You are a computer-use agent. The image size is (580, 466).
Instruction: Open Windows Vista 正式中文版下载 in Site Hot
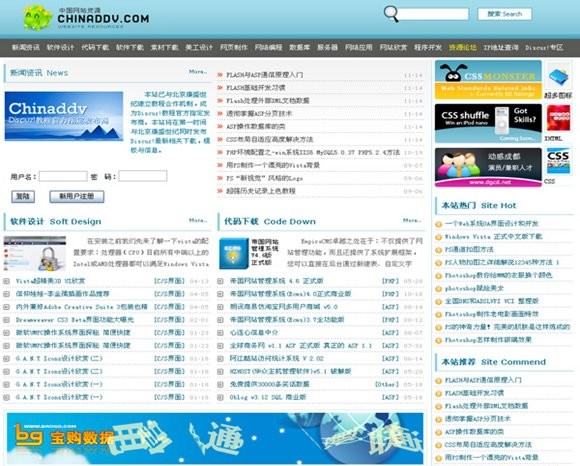point(493,237)
